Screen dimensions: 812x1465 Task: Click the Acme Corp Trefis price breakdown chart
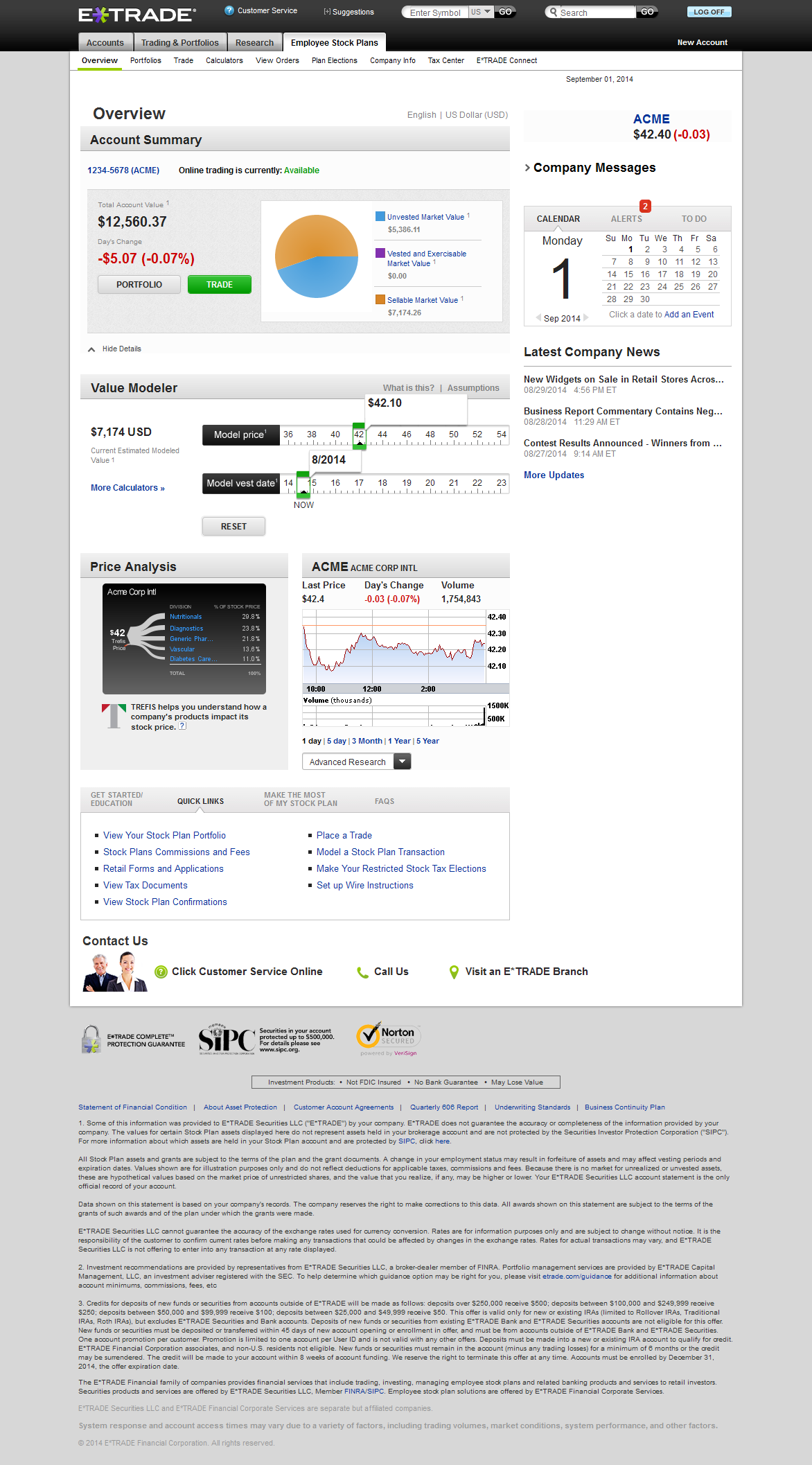click(184, 639)
